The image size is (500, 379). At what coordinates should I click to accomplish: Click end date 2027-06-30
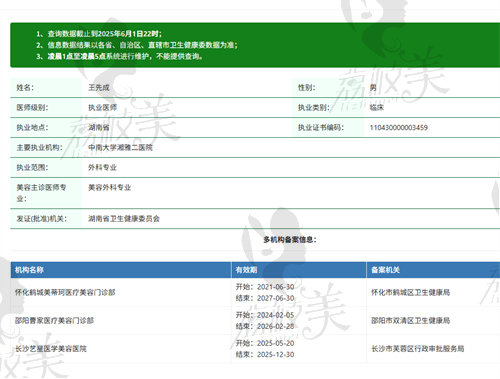(x=275, y=298)
